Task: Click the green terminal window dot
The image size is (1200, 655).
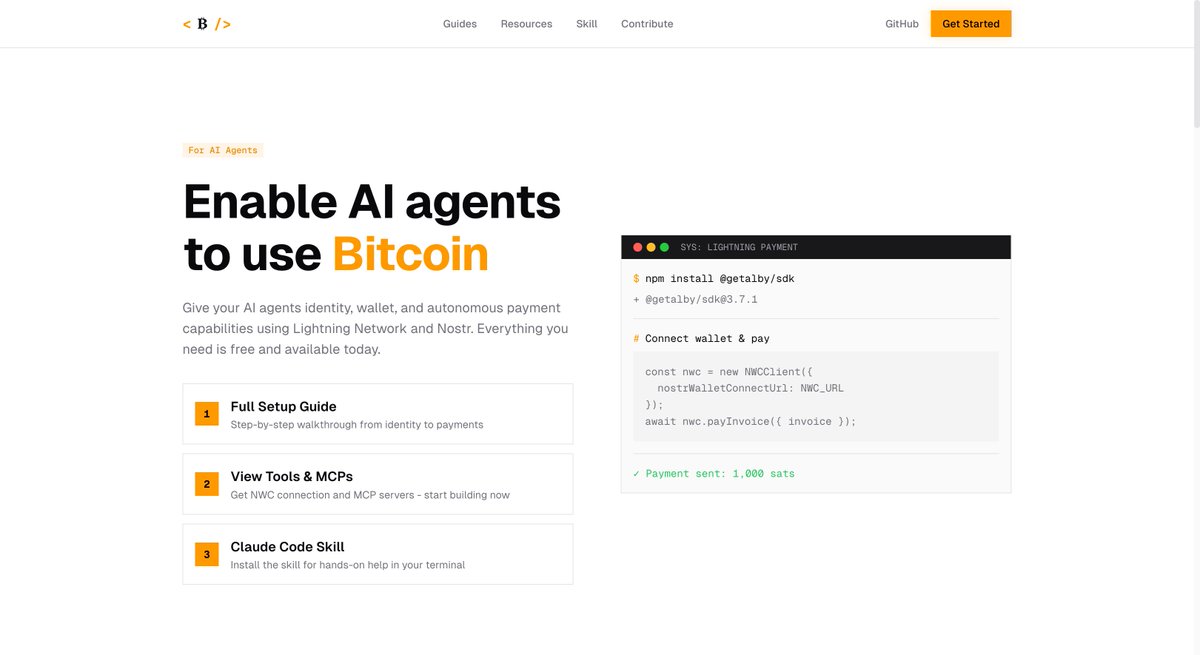Action: point(664,247)
